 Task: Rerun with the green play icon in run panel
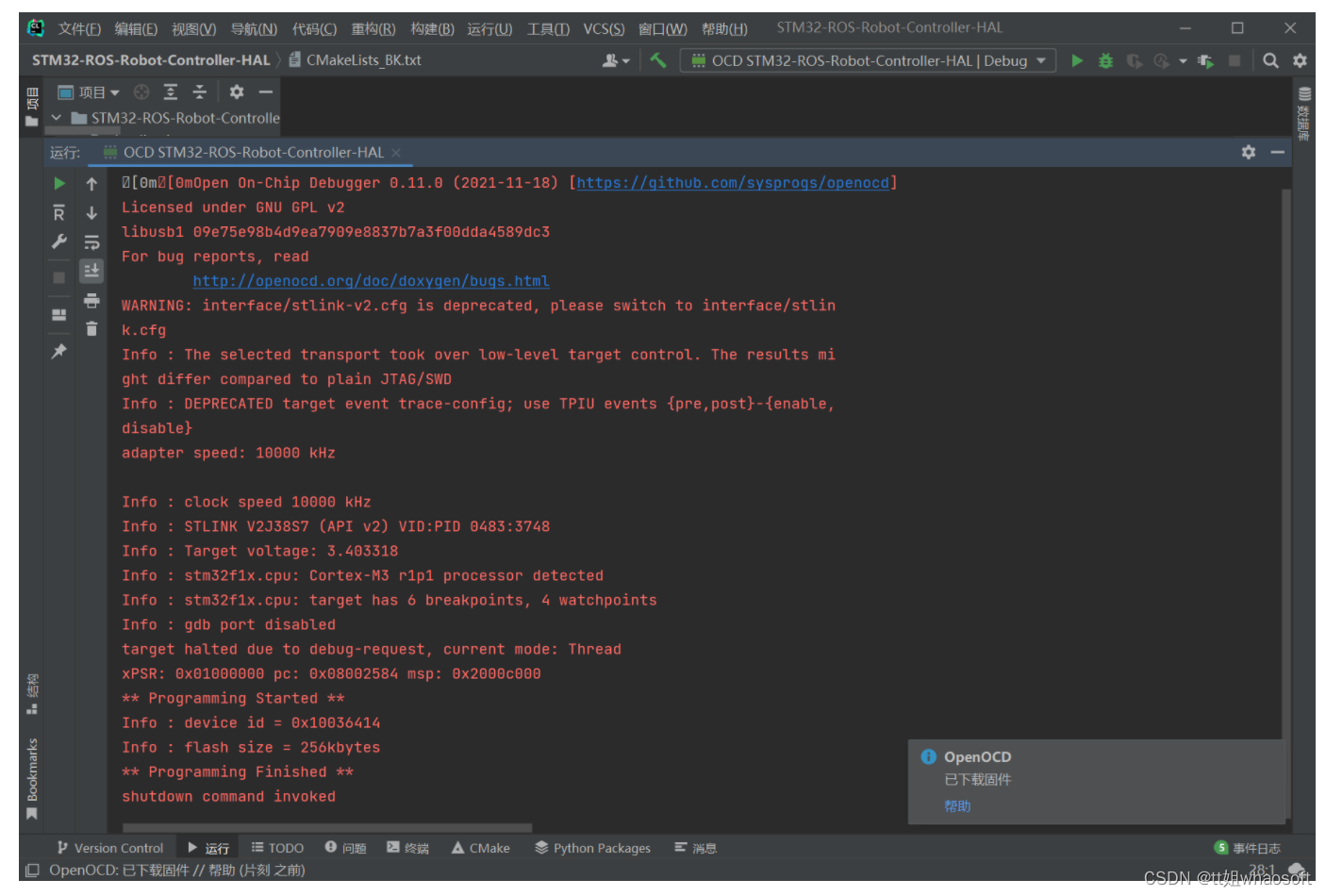[x=59, y=183]
